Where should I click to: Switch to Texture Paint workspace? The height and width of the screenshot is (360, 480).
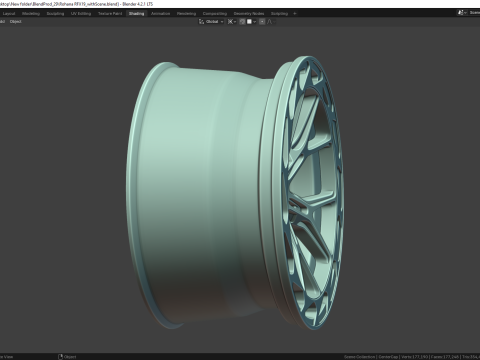(110, 14)
